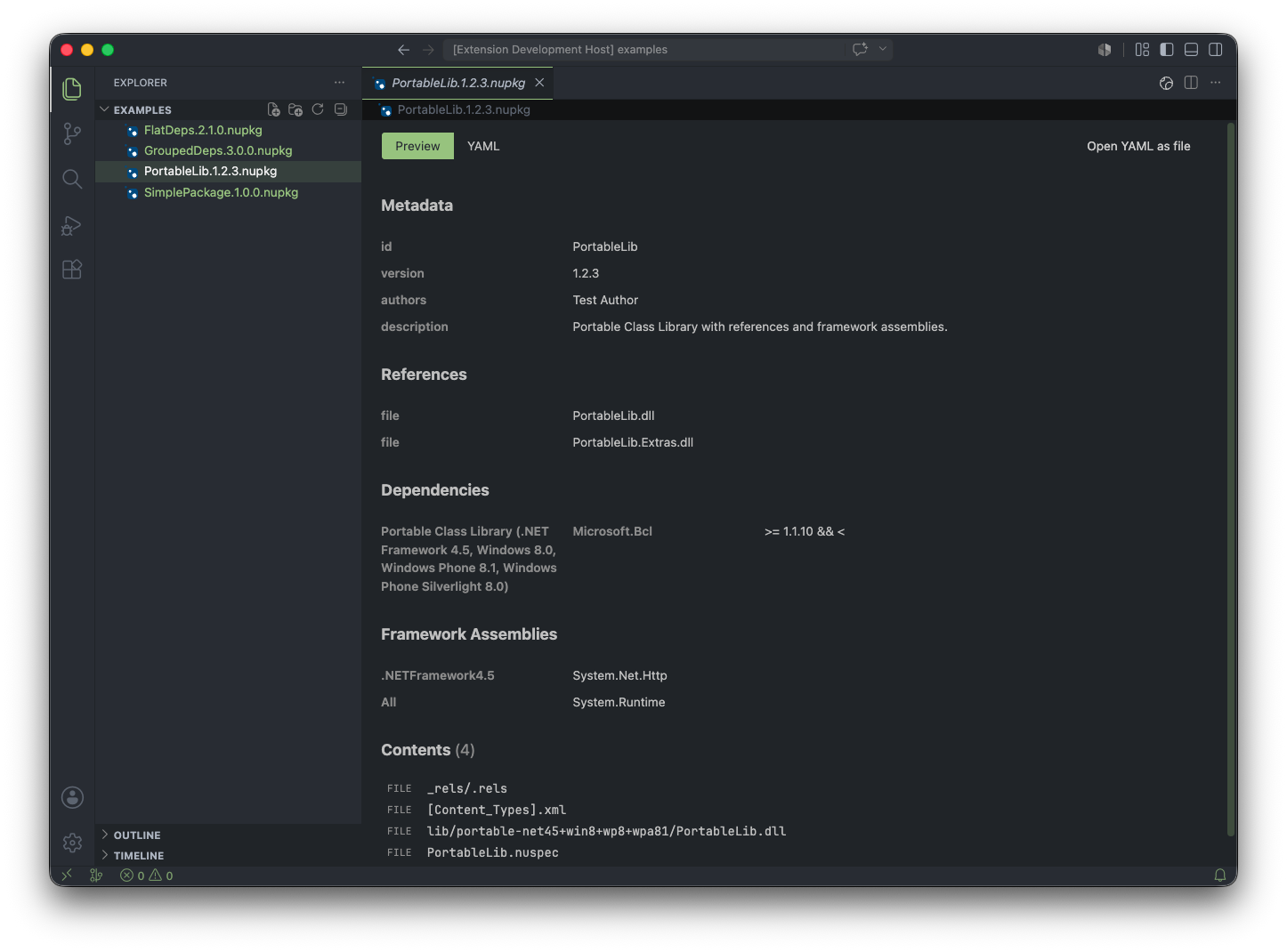Click the Test Author value

605,300
